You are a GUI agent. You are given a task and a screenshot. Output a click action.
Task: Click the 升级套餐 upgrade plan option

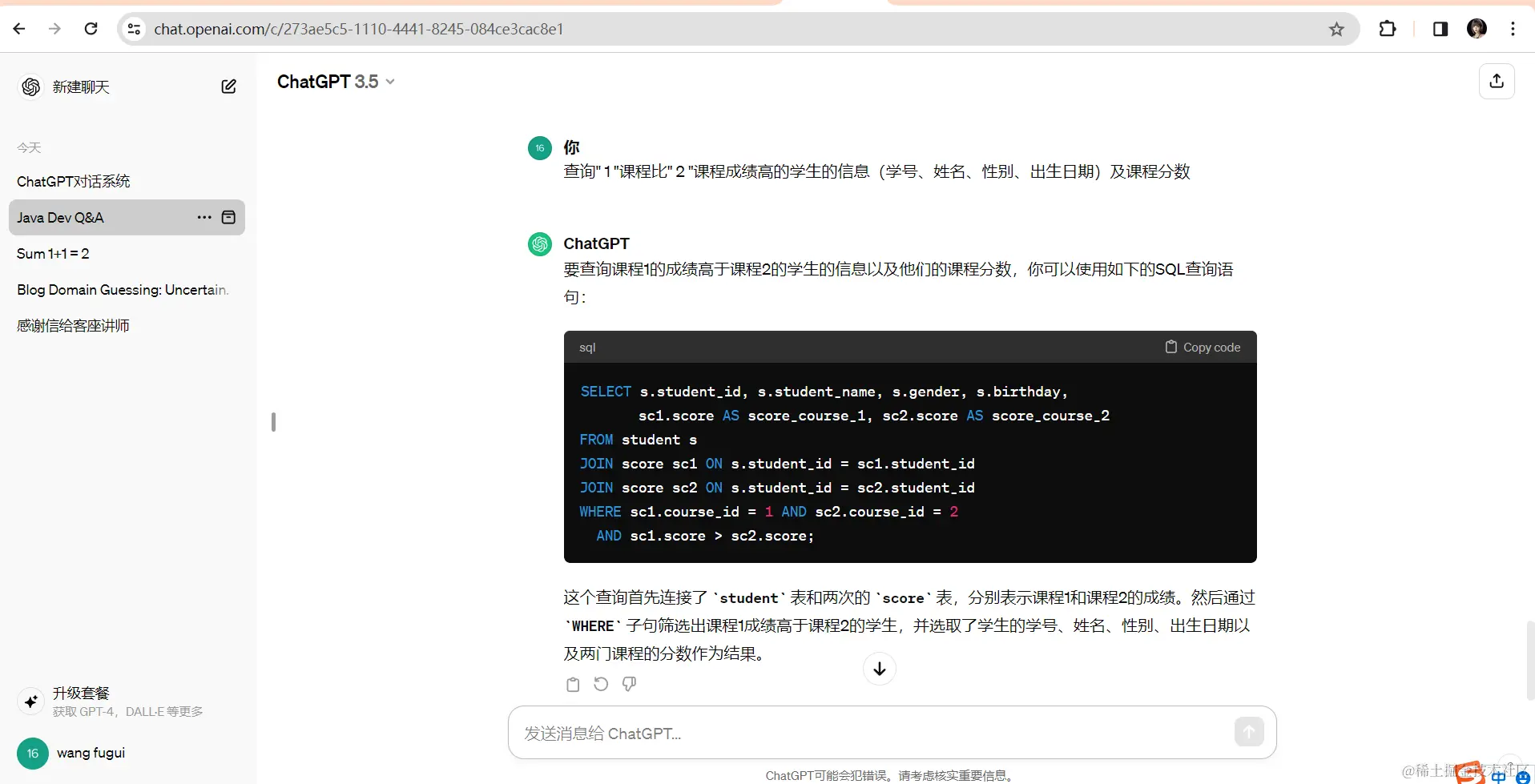(x=127, y=702)
